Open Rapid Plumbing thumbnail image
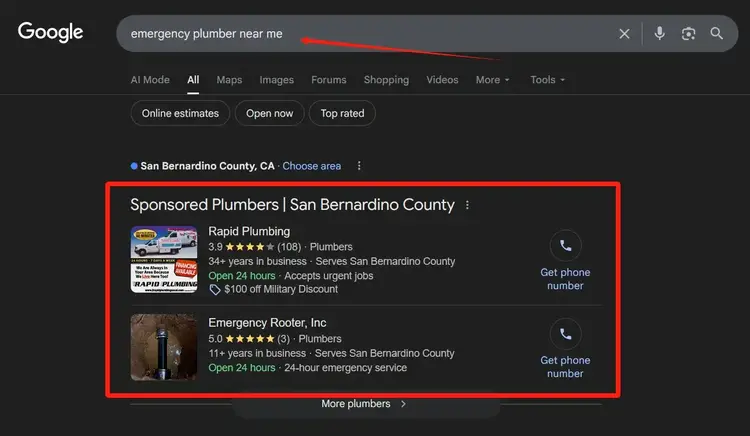 164,259
